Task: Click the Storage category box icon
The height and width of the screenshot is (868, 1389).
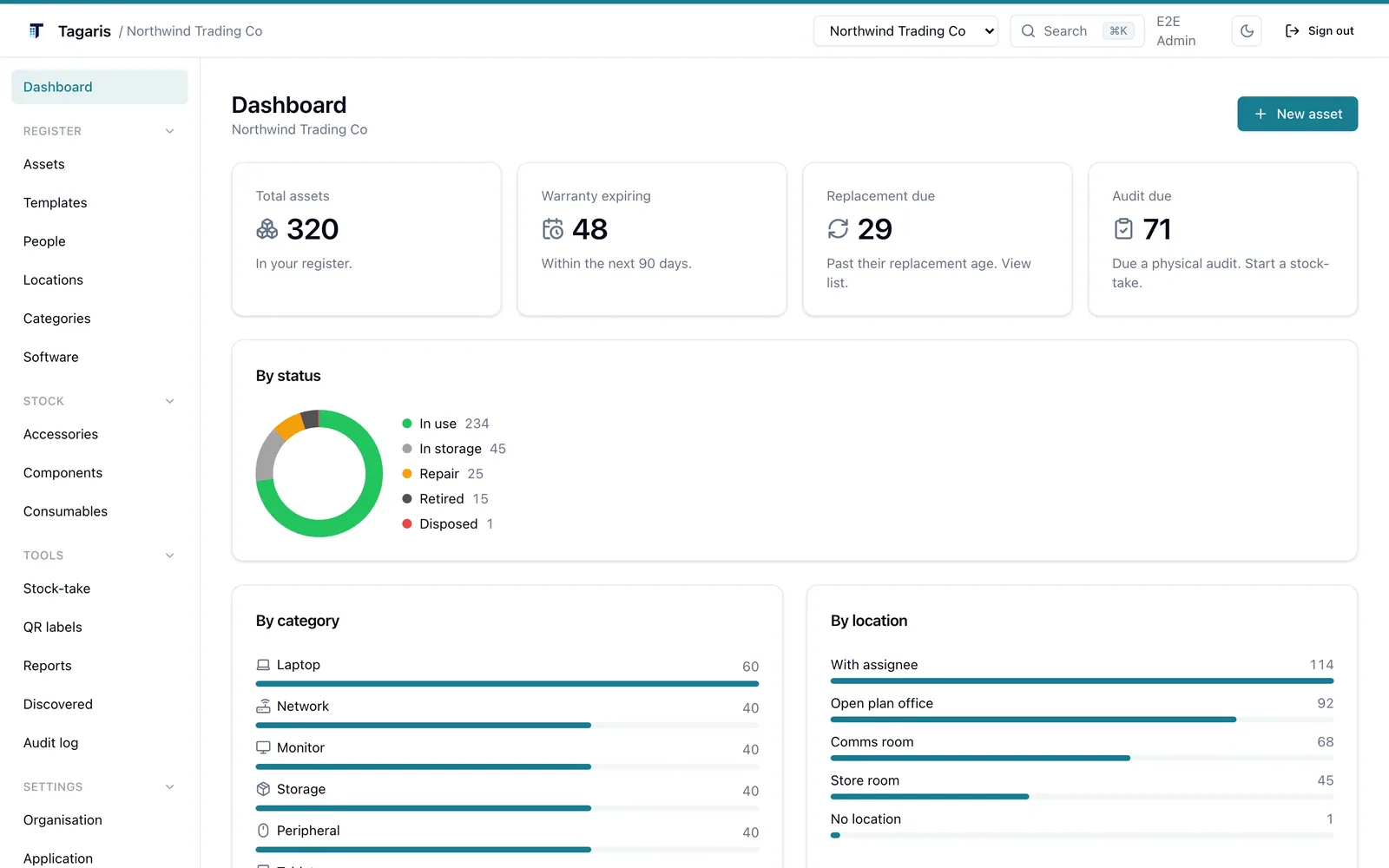Action: pos(263,789)
